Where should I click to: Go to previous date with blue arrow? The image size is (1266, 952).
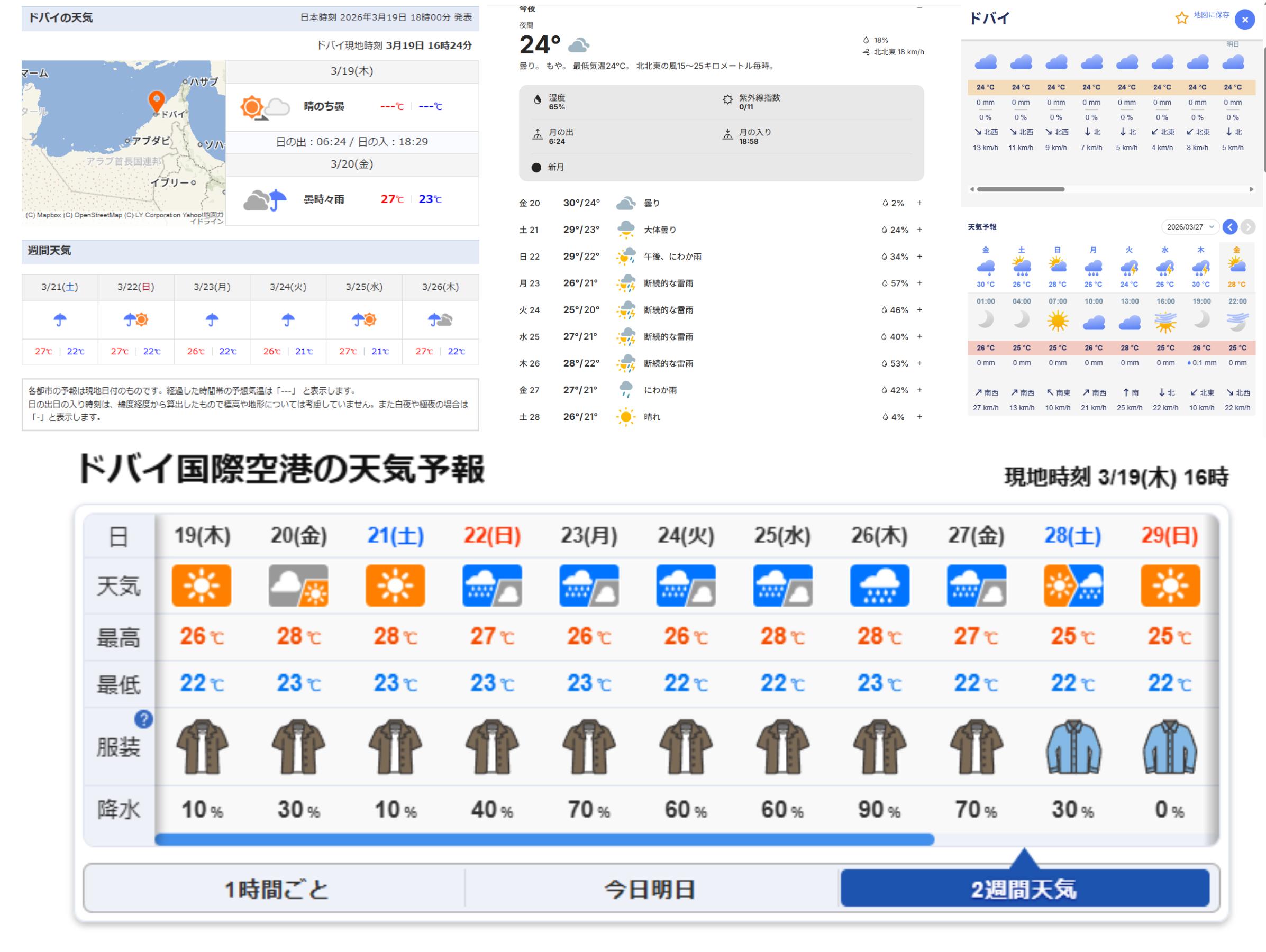click(x=1229, y=227)
